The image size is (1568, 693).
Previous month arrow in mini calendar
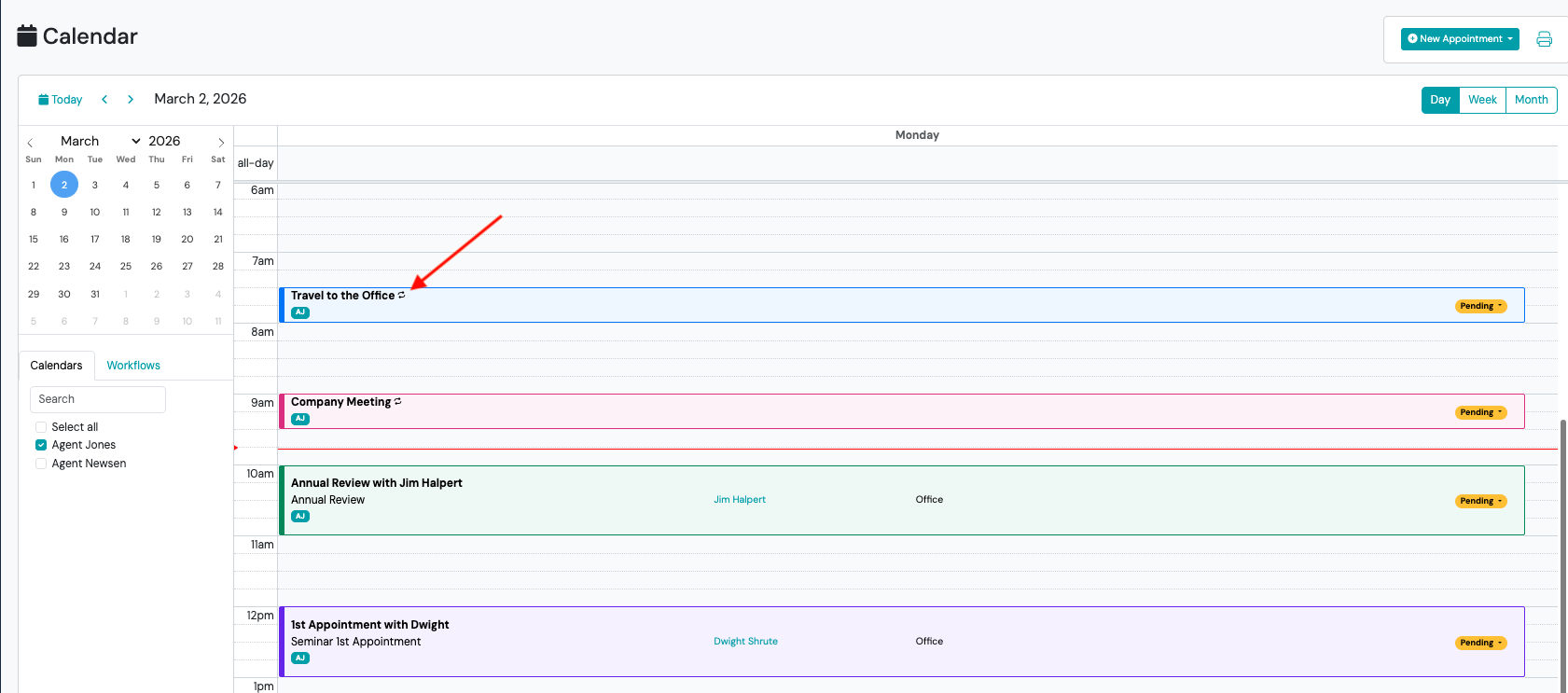tap(30, 143)
